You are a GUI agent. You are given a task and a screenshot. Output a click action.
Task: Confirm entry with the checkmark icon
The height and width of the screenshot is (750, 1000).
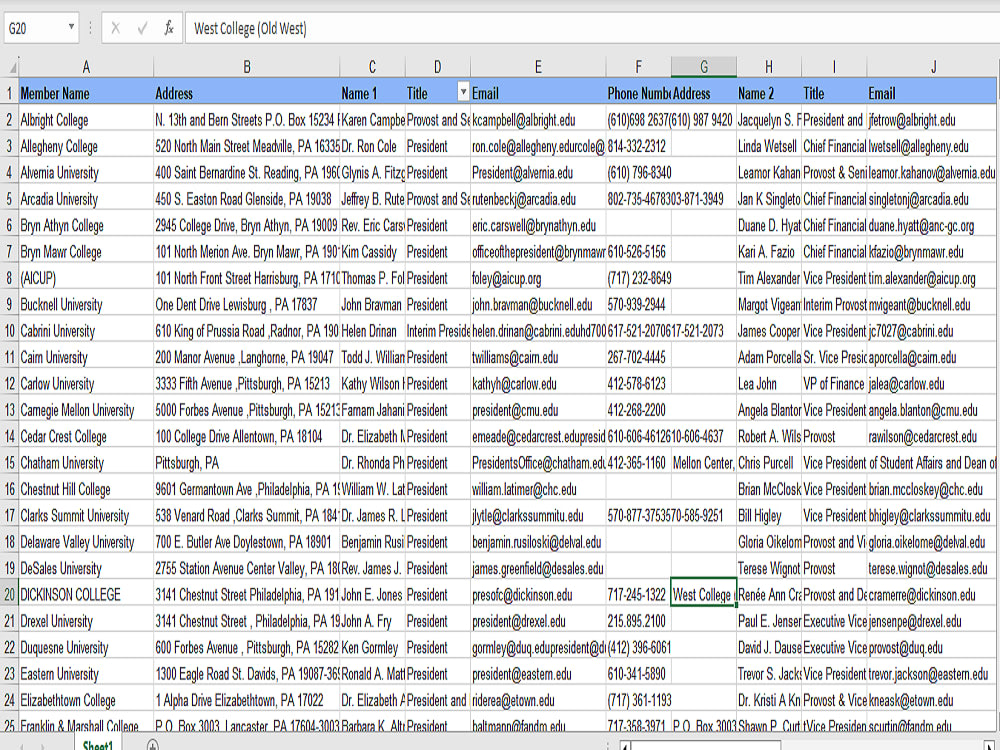[142, 28]
